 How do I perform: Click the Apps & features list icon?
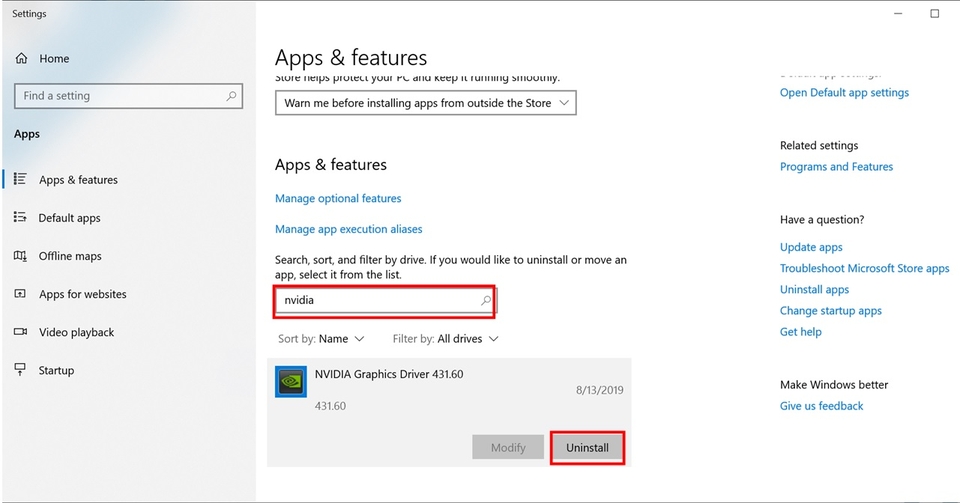[20, 179]
